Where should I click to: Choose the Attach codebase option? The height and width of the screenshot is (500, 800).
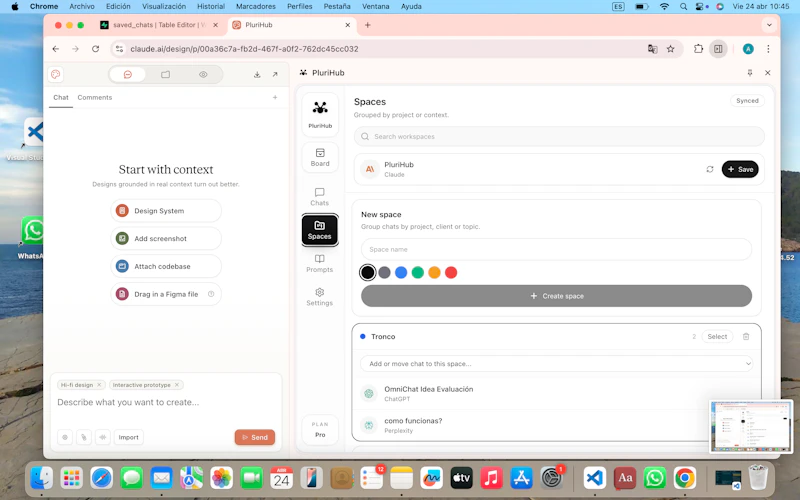click(x=166, y=266)
